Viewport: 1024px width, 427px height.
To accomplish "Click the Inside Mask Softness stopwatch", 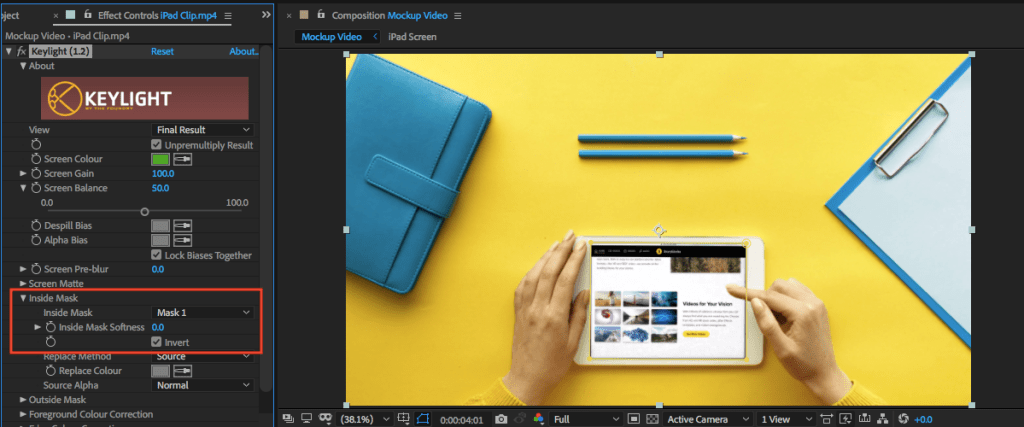I will (50, 327).
